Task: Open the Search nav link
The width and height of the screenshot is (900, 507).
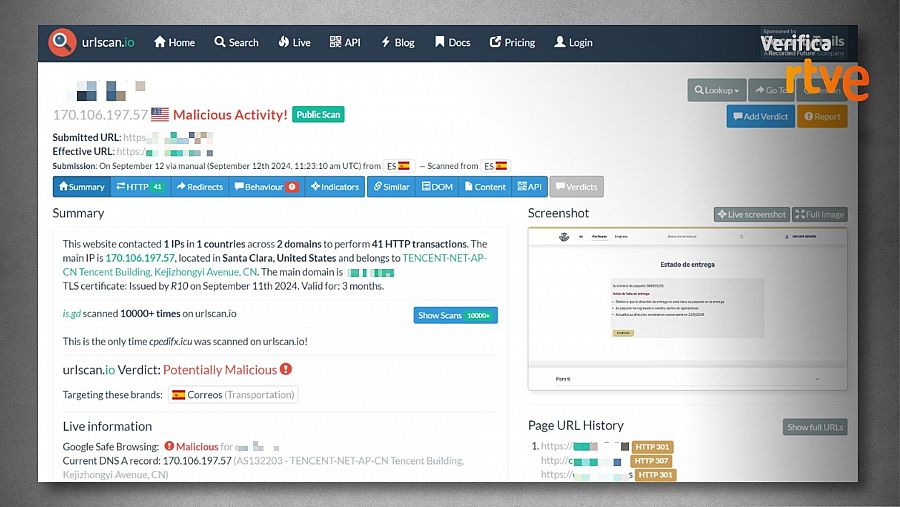Action: 236,42
